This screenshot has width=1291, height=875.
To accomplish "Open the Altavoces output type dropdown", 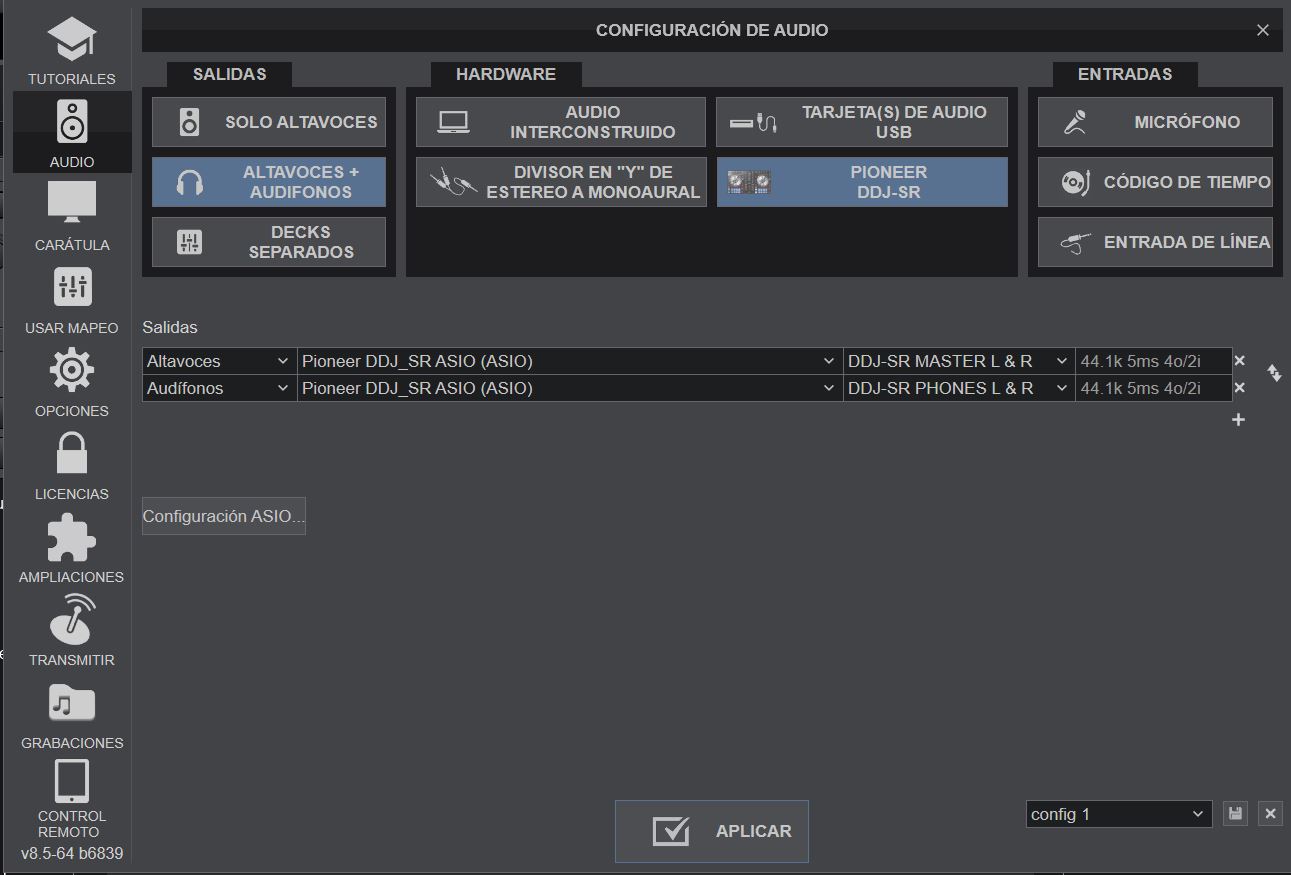I will (x=220, y=361).
